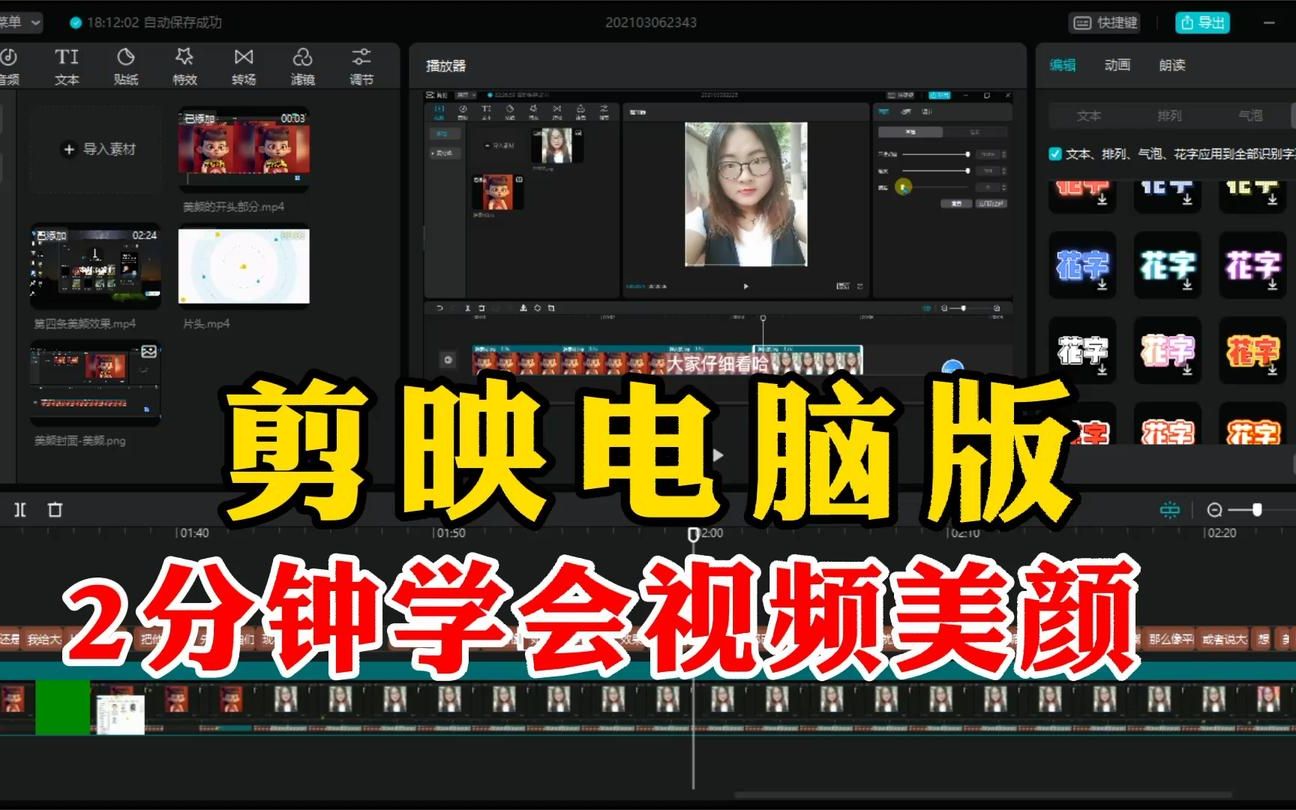Click the trash delete icon in timeline toolbar
Image resolution: width=1296 pixels, height=810 pixels.
click(55, 510)
